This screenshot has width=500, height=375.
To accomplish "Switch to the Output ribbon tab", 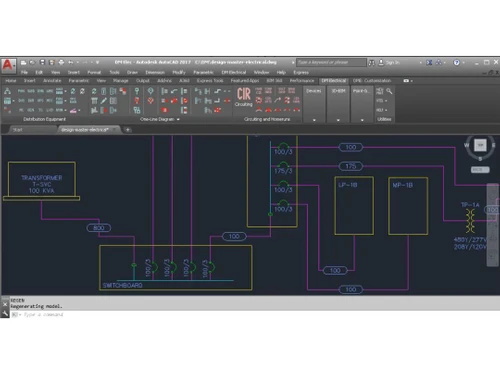I will click(x=143, y=81).
